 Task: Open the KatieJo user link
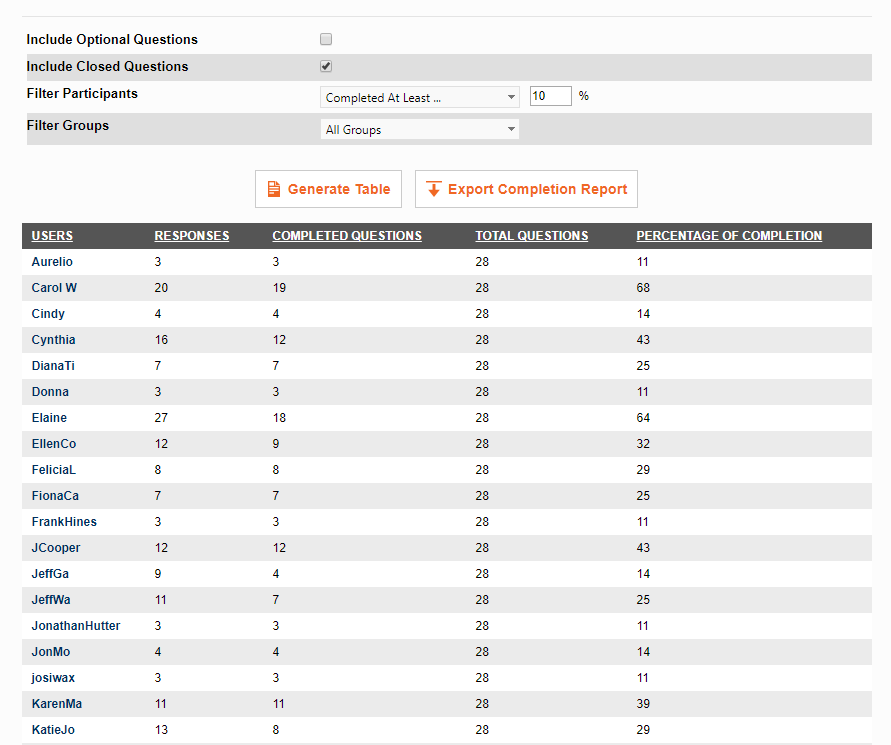click(x=53, y=730)
